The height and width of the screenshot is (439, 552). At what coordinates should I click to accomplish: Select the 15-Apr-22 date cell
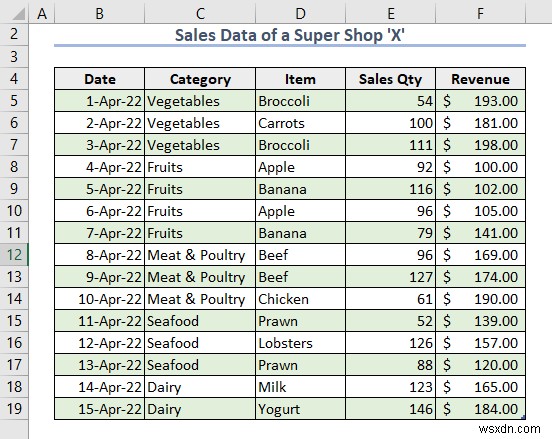[x=100, y=409]
